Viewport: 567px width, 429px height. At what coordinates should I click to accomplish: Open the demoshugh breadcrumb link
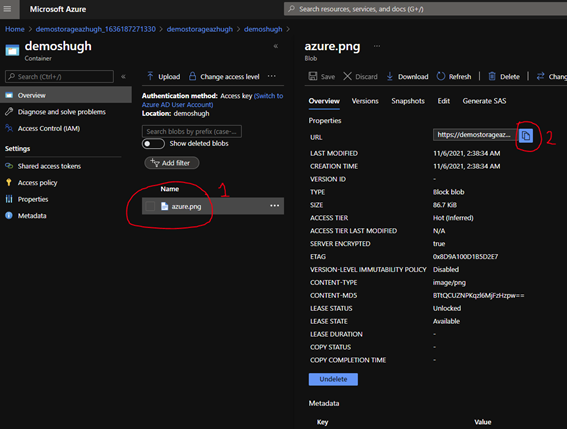click(263, 29)
